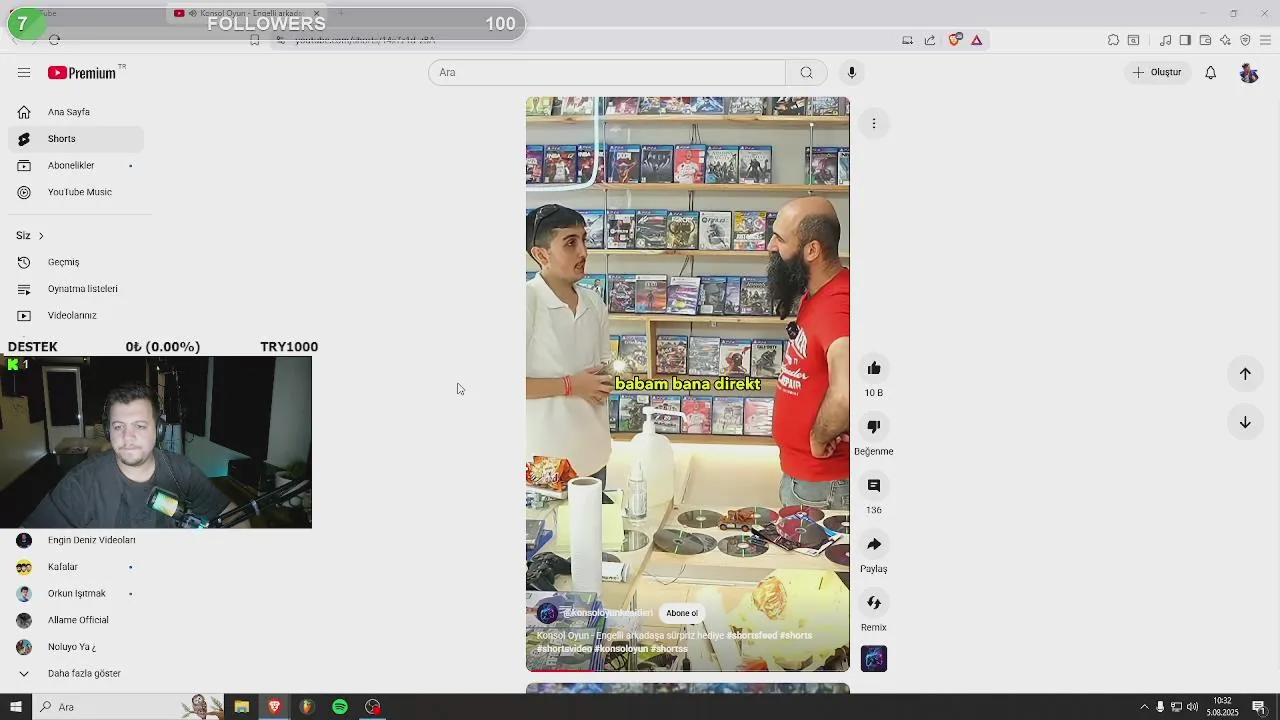Viewport: 1280px width, 720px height.
Task: Open Spotify from the taskbar
Action: click(340, 707)
